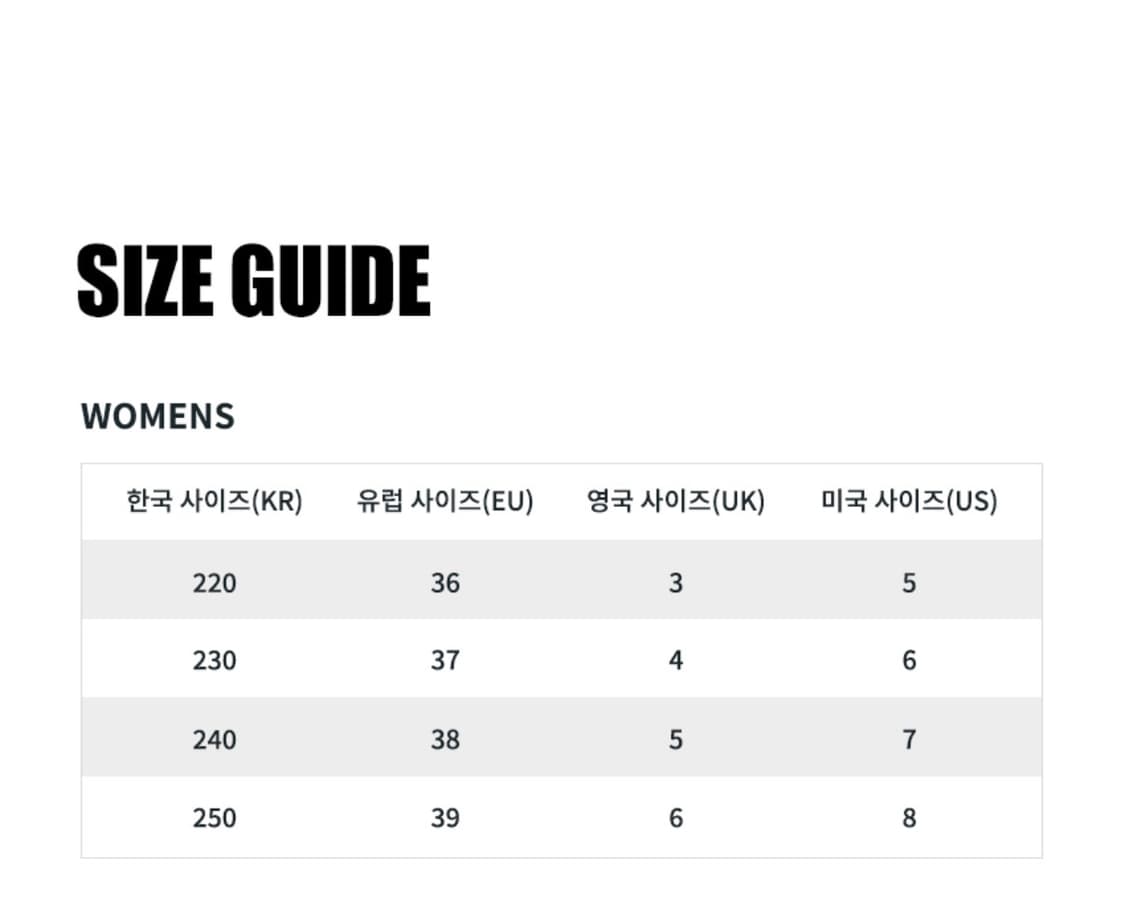Image resolution: width=1125 pixels, height=913 pixels.
Task: Click EU size 39 in the table
Action: [445, 817]
